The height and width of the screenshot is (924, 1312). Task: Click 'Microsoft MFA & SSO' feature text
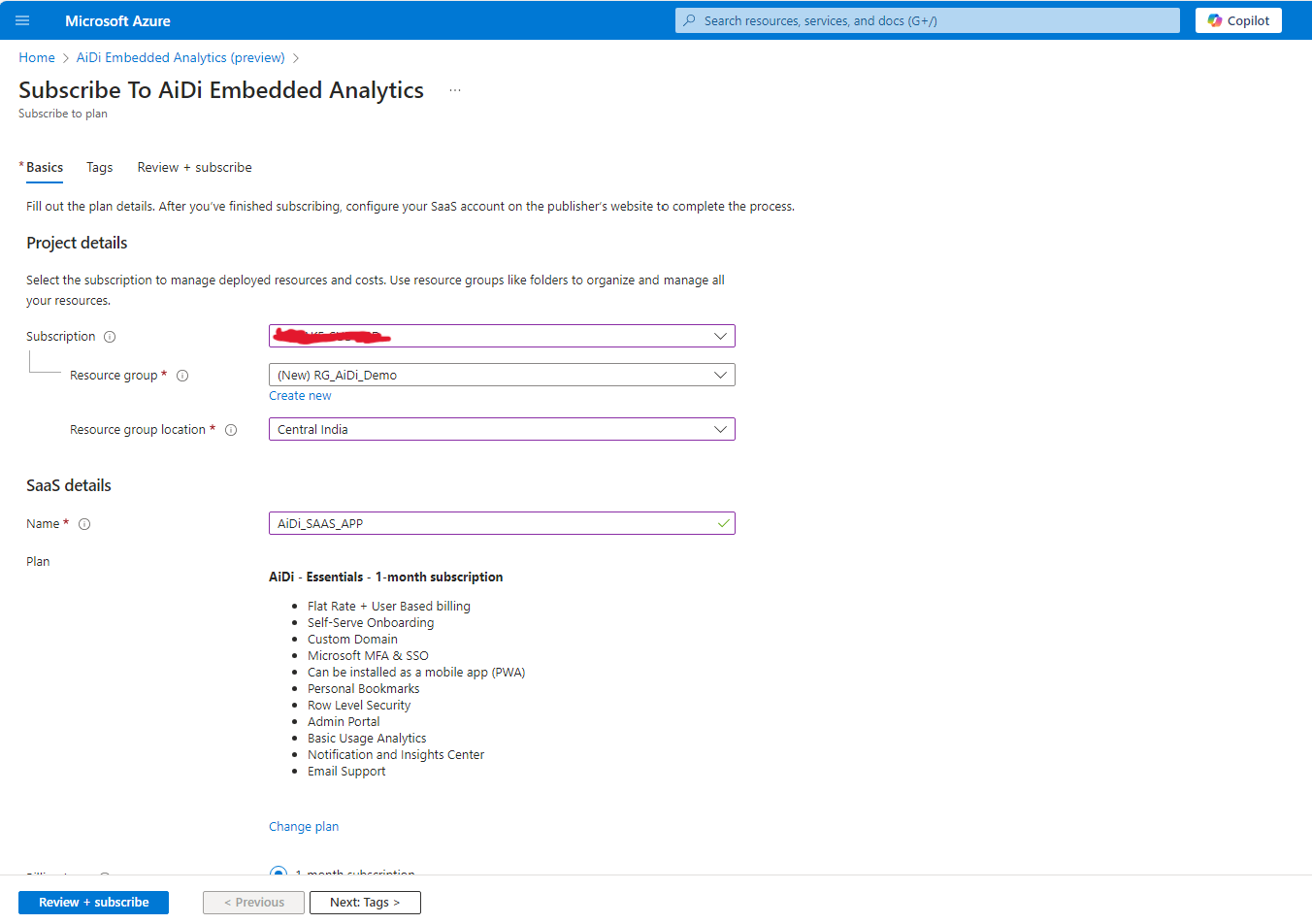click(368, 655)
